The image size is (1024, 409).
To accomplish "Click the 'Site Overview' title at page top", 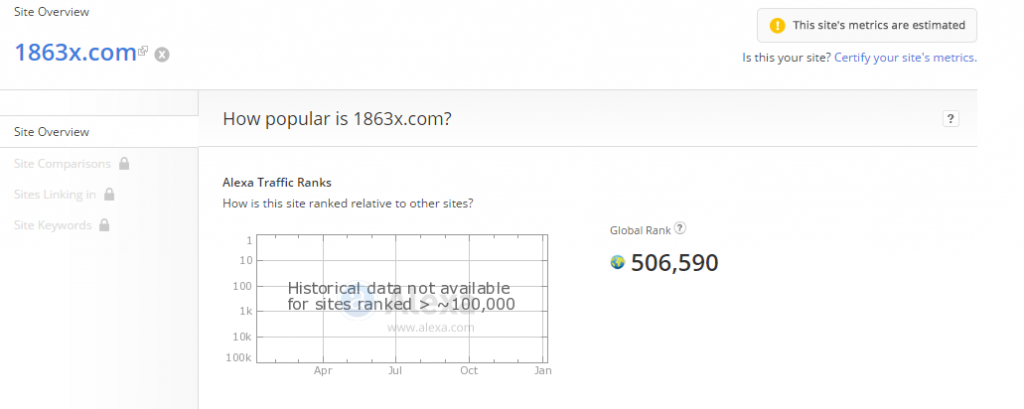I will (x=52, y=12).
